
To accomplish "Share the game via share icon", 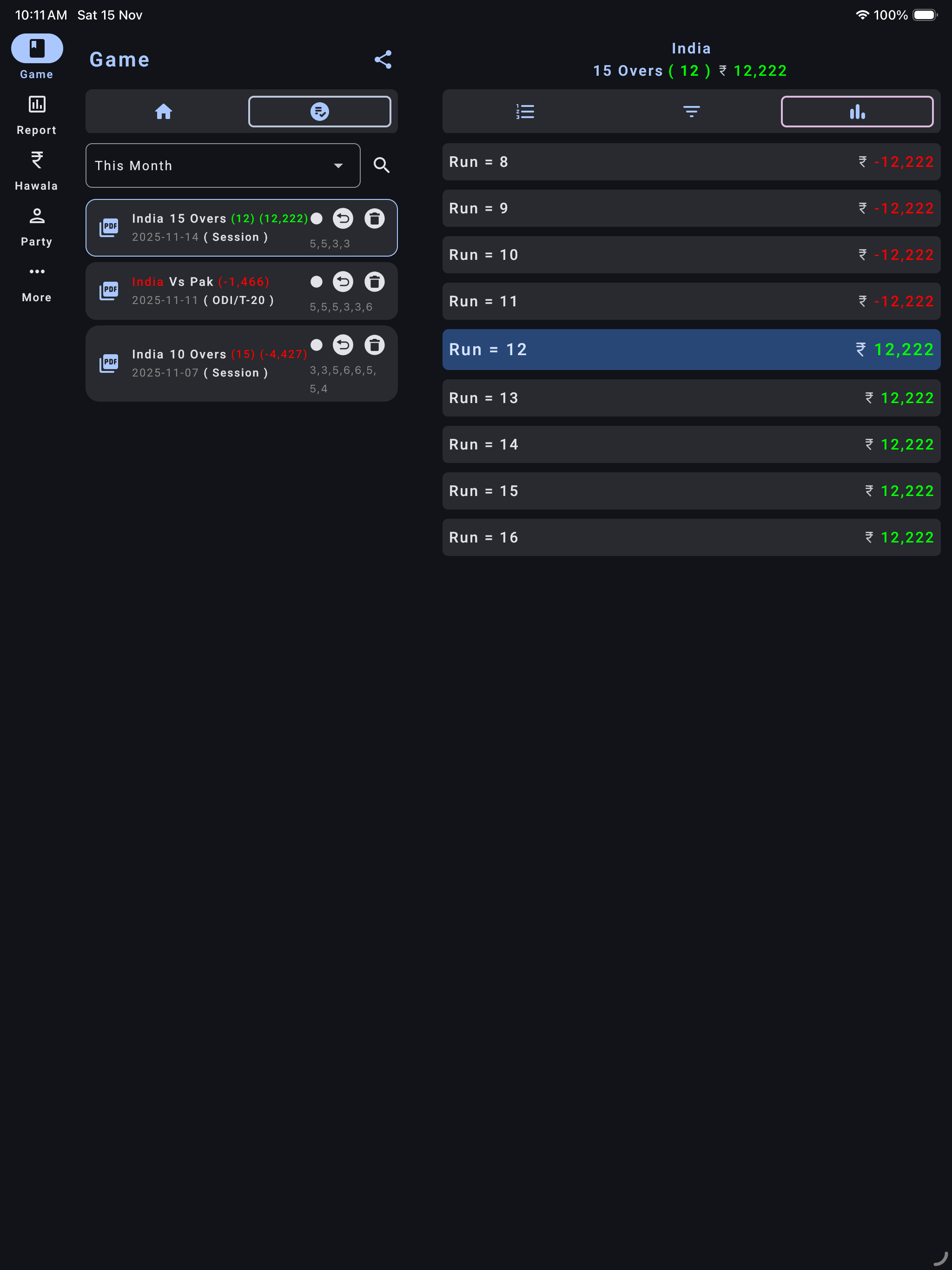I will tap(383, 60).
